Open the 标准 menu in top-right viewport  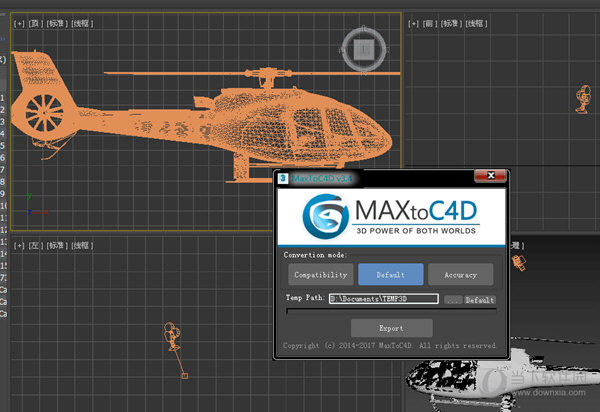[x=451, y=23]
